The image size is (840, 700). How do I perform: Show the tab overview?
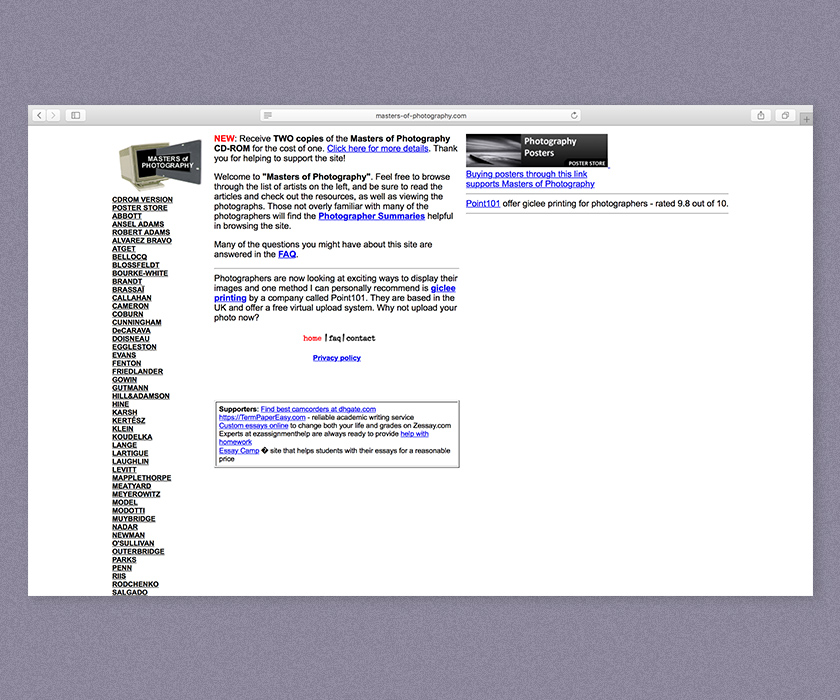[785, 115]
